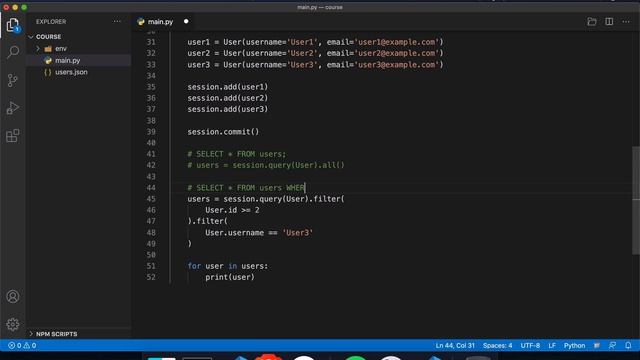Click 'user2@example.com' string on line 32

click(396, 53)
